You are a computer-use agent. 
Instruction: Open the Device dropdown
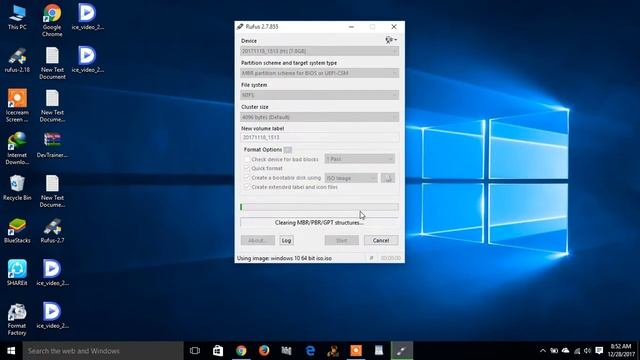click(320, 51)
